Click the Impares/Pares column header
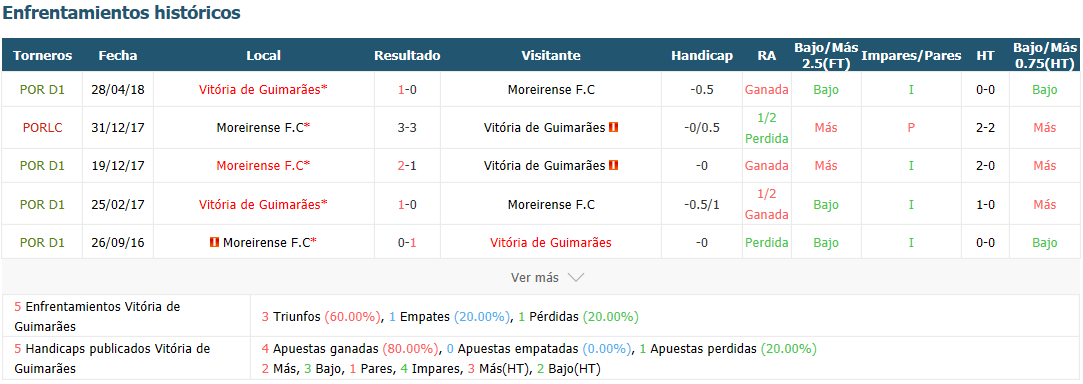The width and height of the screenshot is (1083, 384). click(911, 56)
